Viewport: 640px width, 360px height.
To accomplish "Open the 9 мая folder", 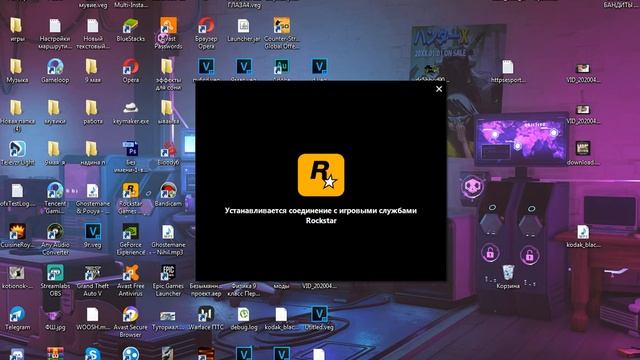I will click(x=93, y=71).
